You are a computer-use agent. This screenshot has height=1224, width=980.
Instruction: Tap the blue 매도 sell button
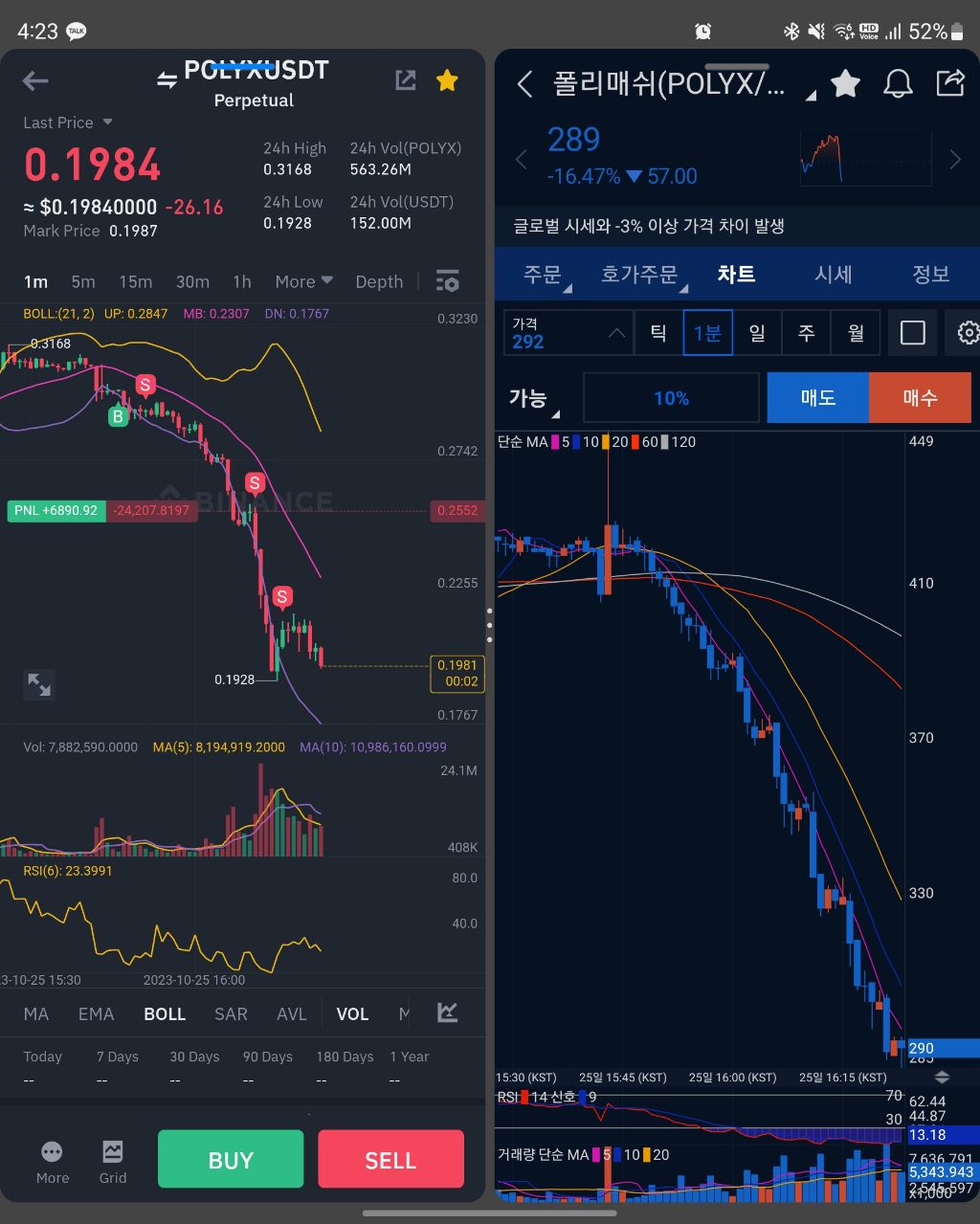818,398
